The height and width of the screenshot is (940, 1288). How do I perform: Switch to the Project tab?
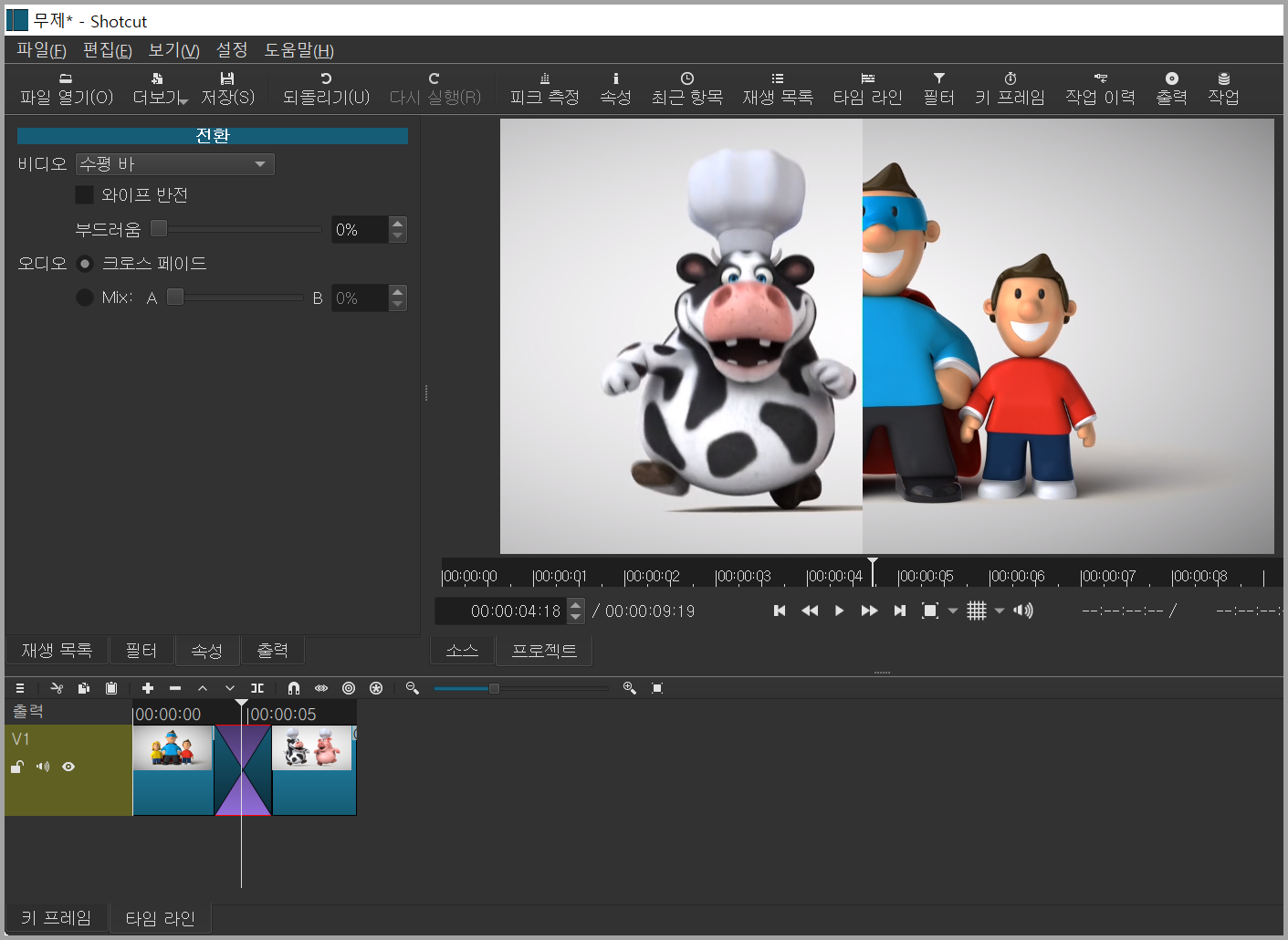point(544,651)
